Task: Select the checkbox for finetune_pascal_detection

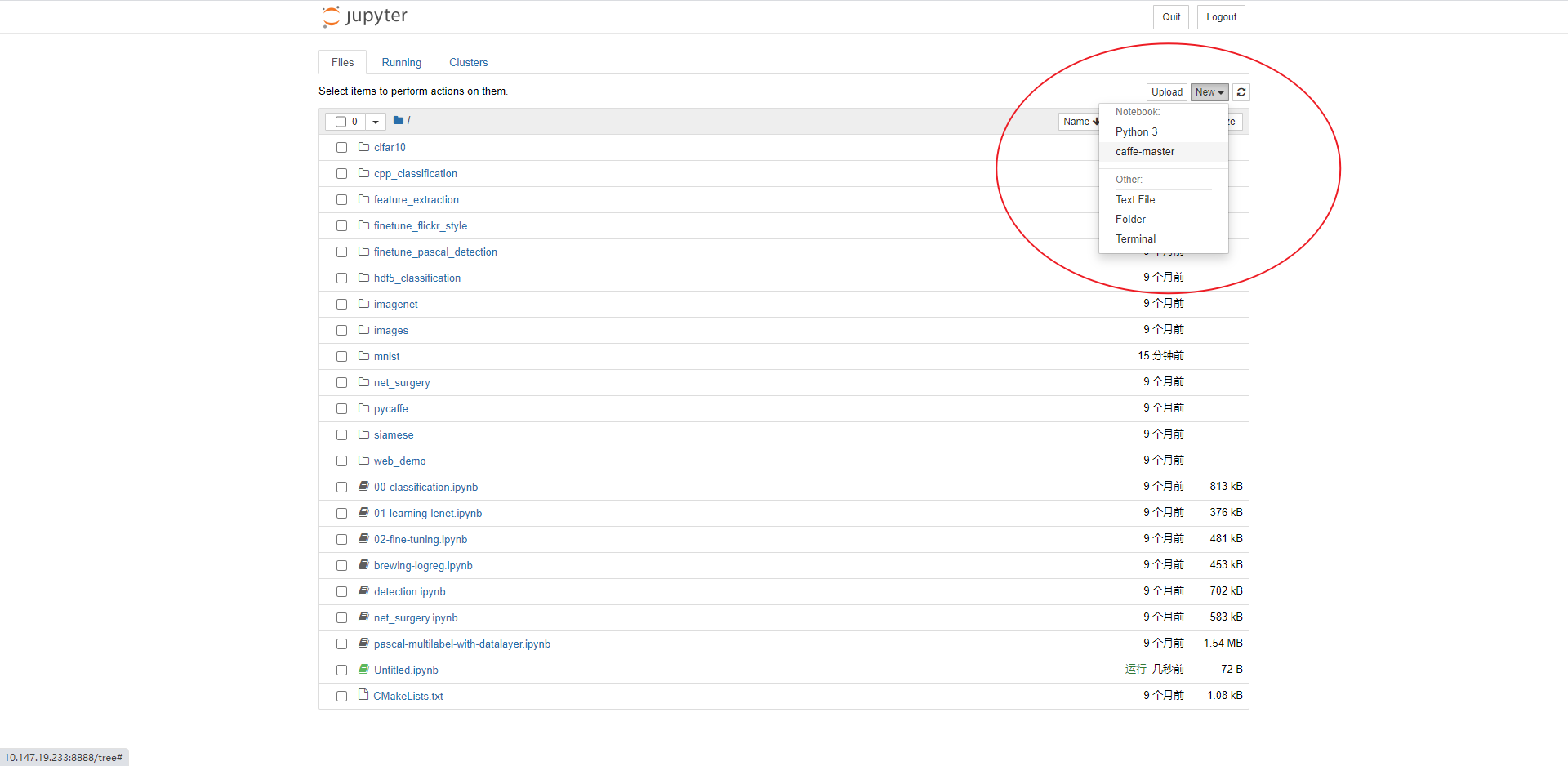Action: [x=341, y=252]
